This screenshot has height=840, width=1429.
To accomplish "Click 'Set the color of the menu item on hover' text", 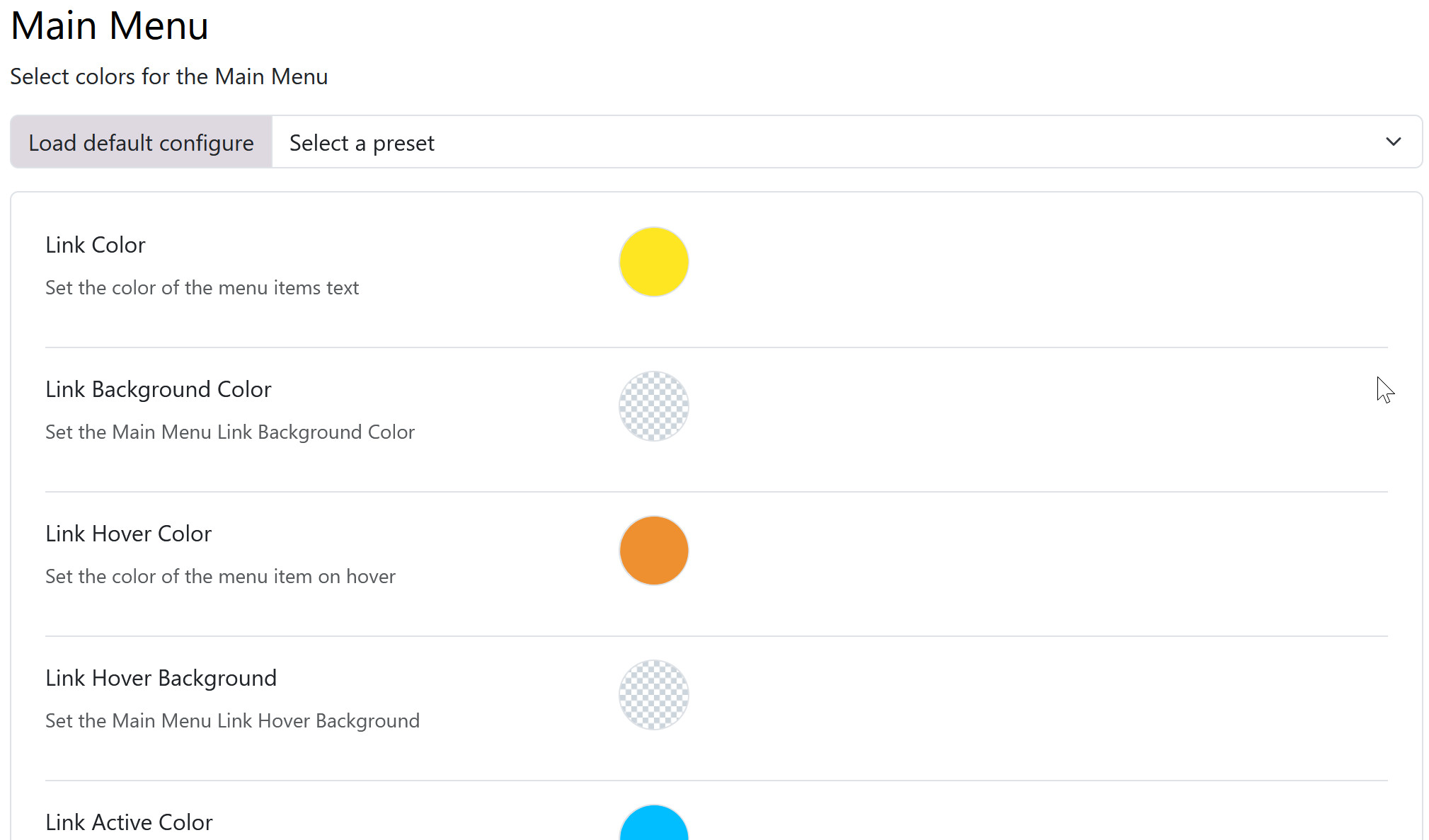I will [x=220, y=577].
